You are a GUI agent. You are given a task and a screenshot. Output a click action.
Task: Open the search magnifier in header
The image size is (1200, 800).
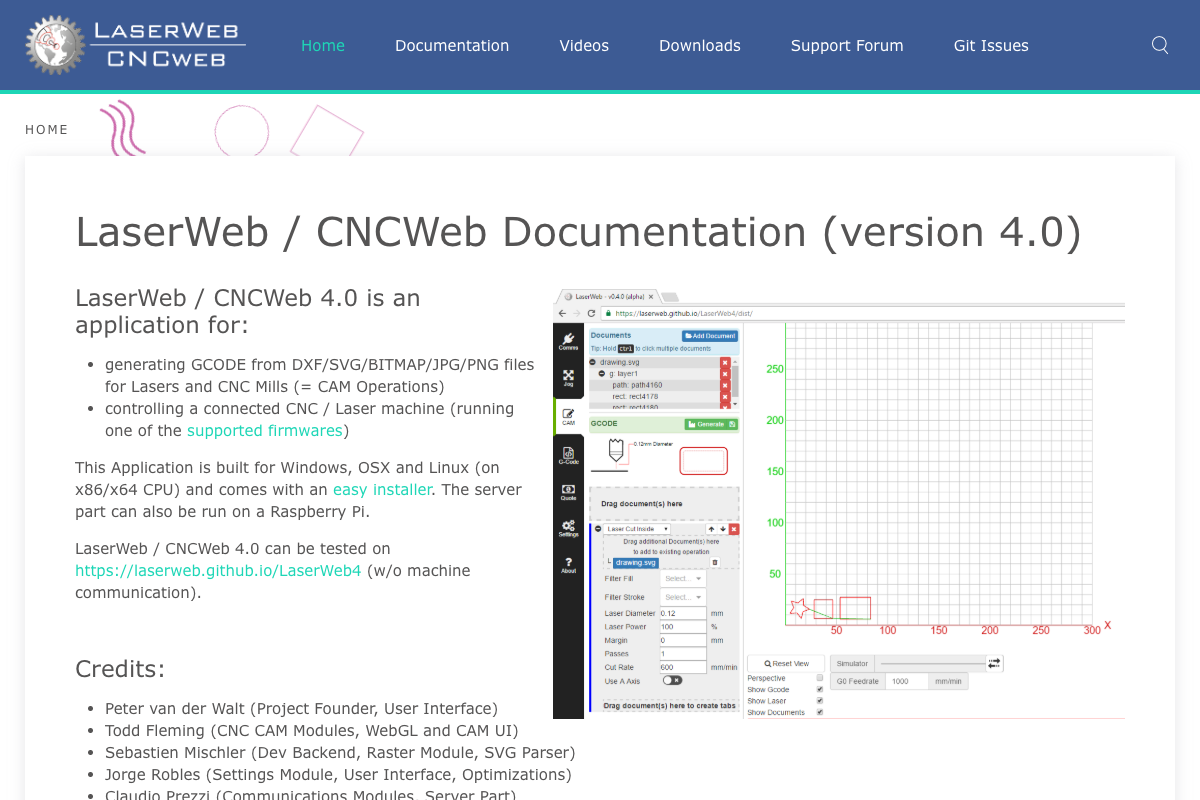[x=1160, y=45]
